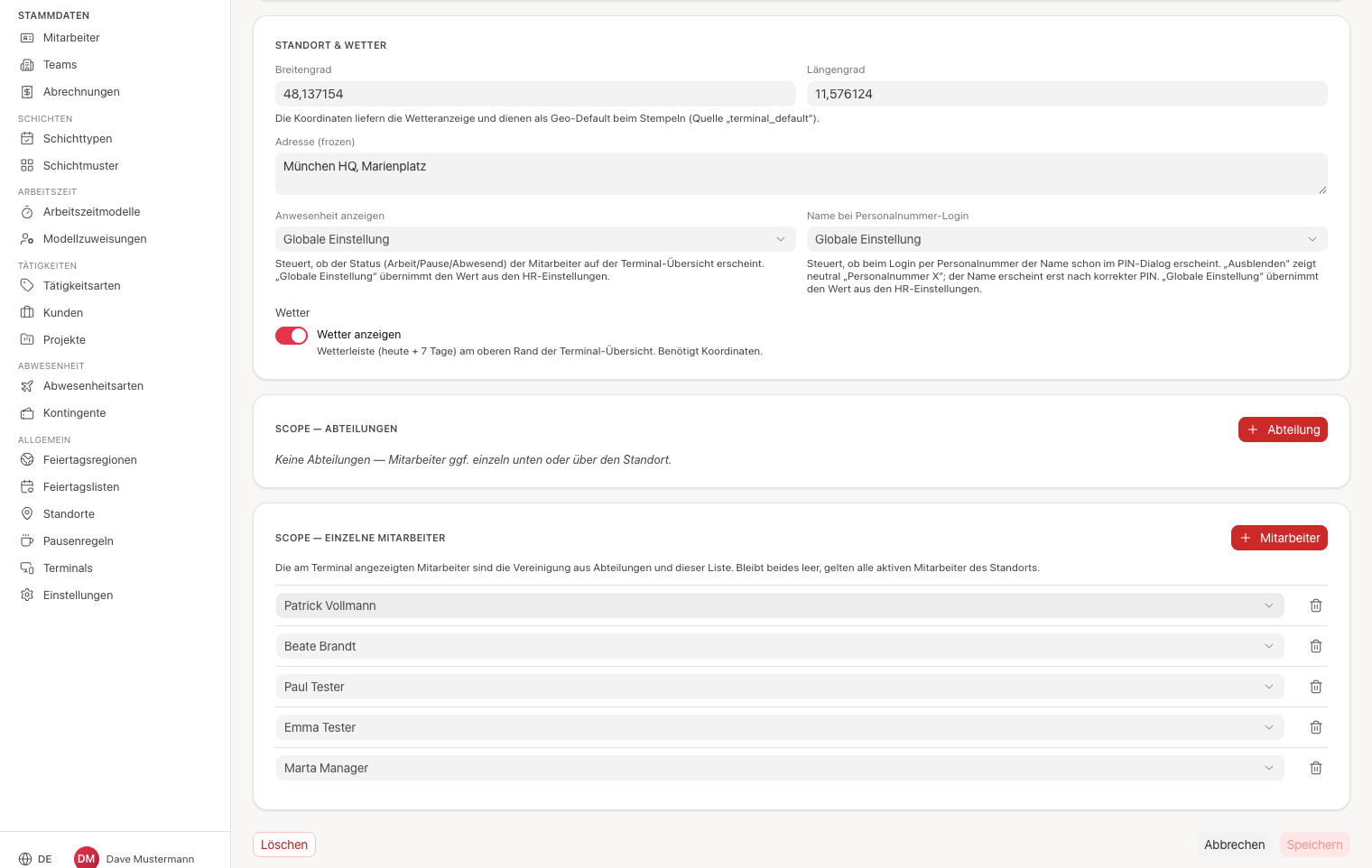Click the Feiertagslisten calendar icon
The image size is (1372, 868).
pos(27,487)
